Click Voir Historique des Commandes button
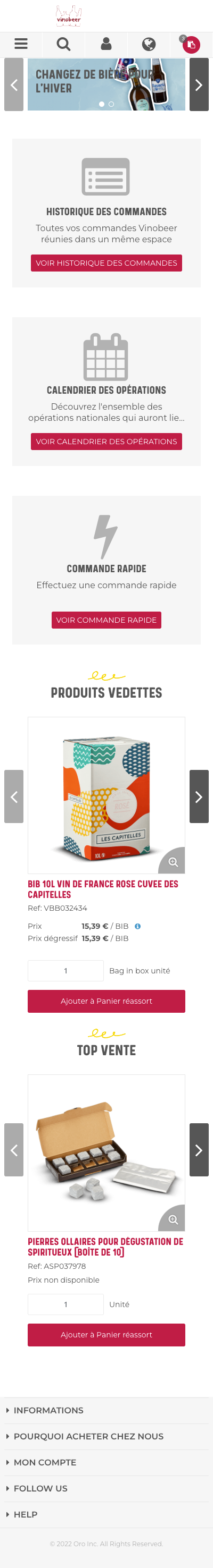The height and width of the screenshot is (1568, 213). (x=106, y=263)
